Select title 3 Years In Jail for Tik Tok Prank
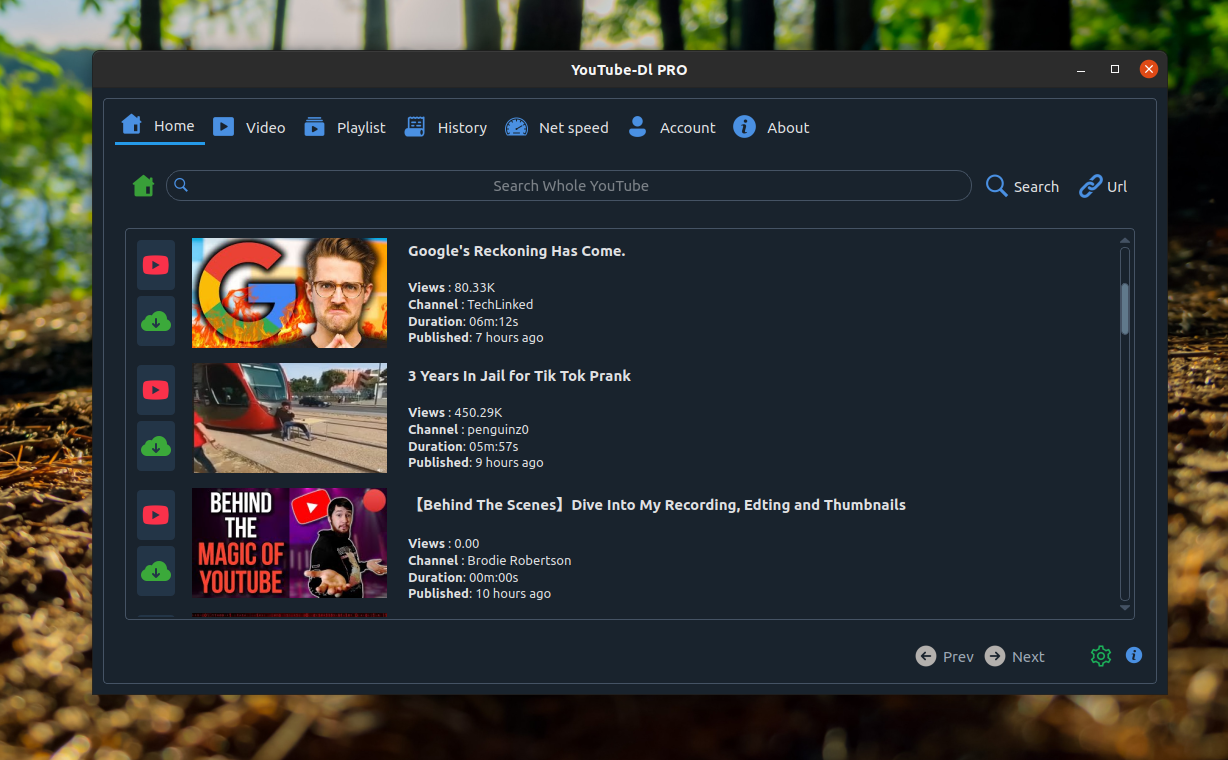Viewport: 1228px width, 760px height. (520, 376)
